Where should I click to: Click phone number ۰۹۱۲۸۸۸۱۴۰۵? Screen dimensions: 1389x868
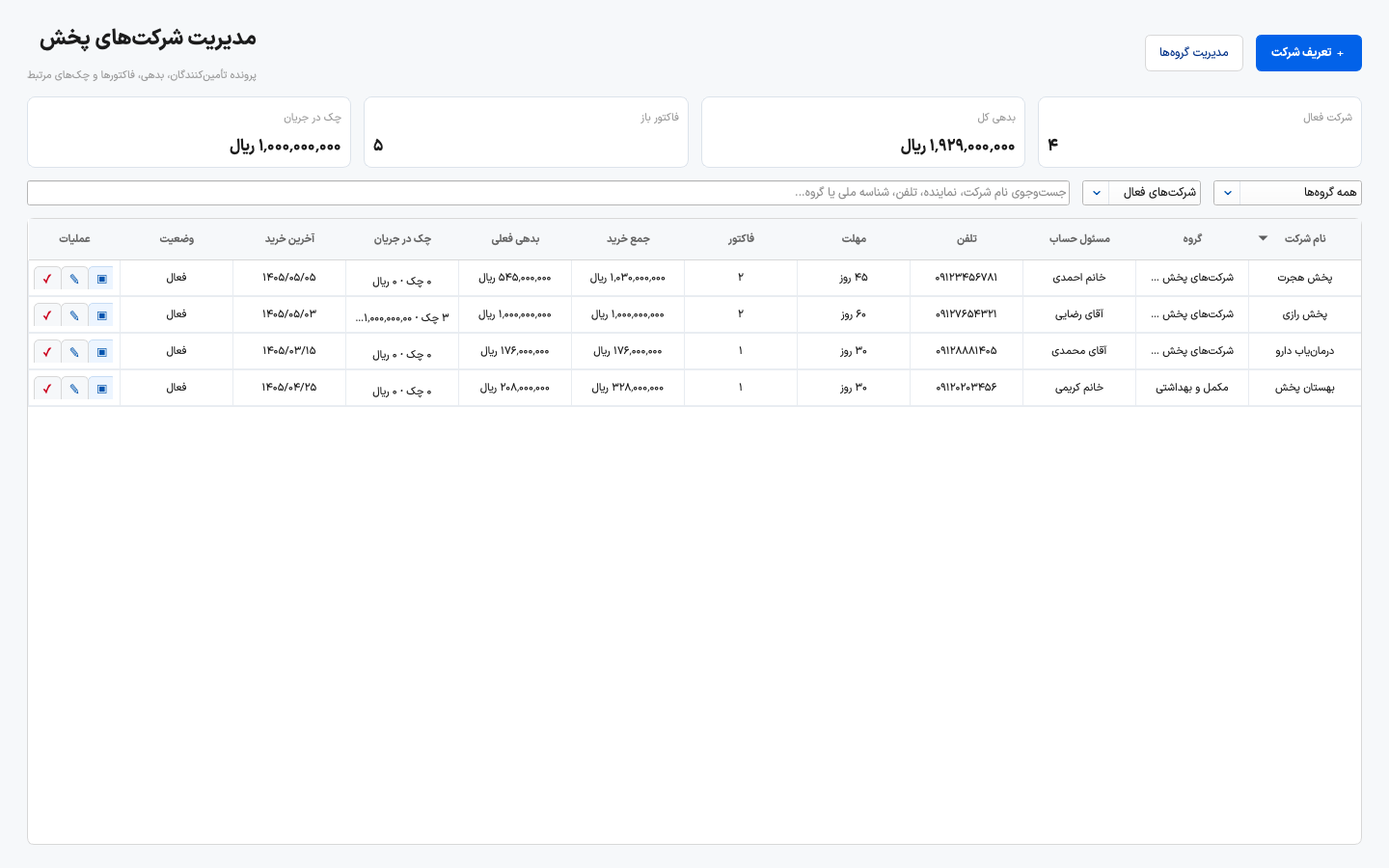click(967, 351)
